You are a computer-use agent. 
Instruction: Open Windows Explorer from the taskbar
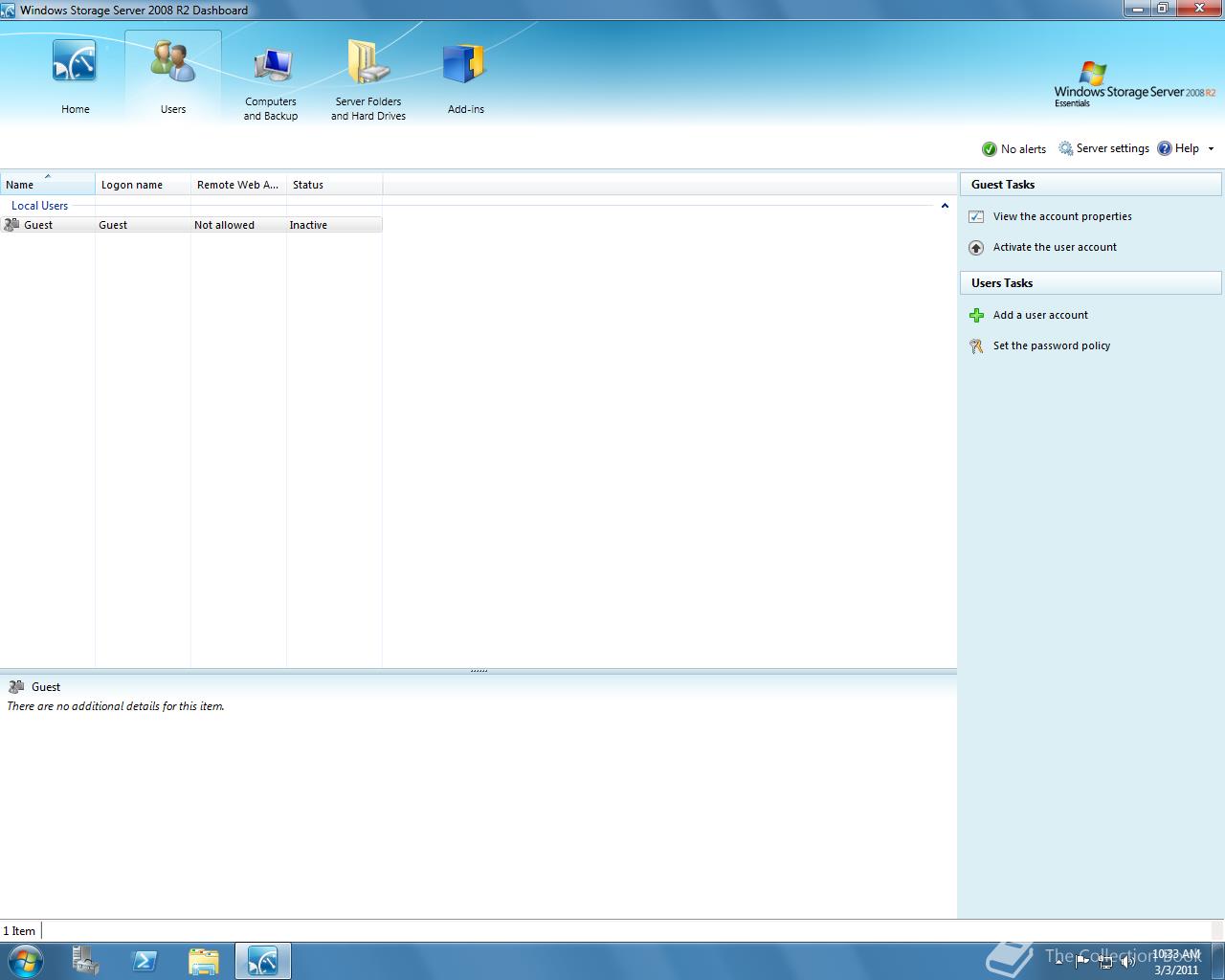click(203, 961)
